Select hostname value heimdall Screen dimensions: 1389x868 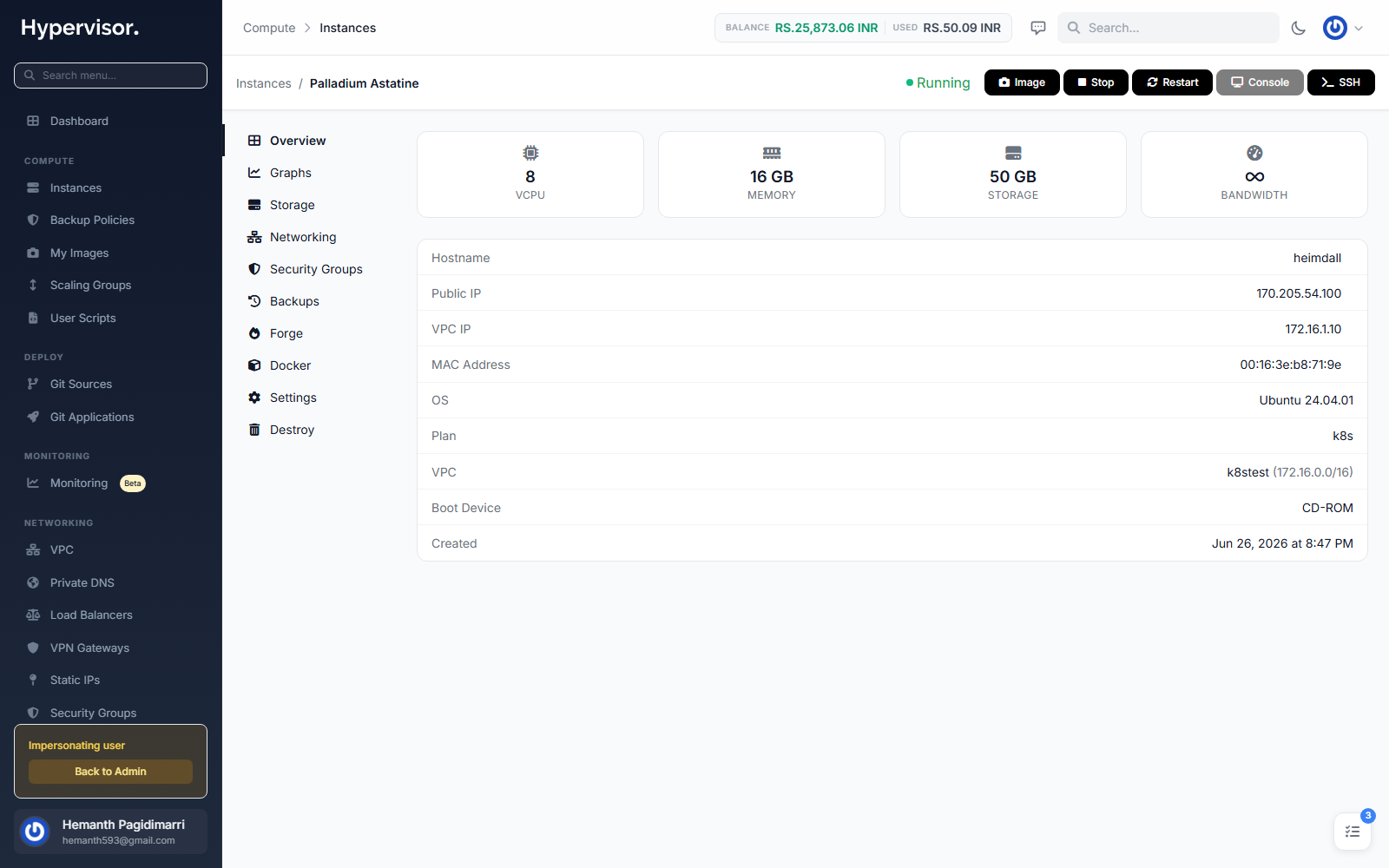[x=1317, y=258]
